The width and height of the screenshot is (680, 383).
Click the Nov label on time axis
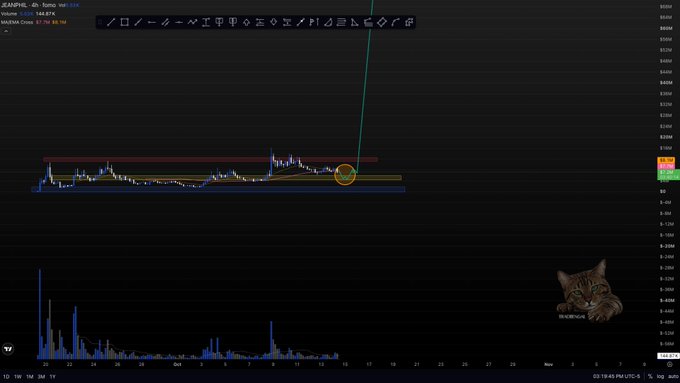point(548,364)
